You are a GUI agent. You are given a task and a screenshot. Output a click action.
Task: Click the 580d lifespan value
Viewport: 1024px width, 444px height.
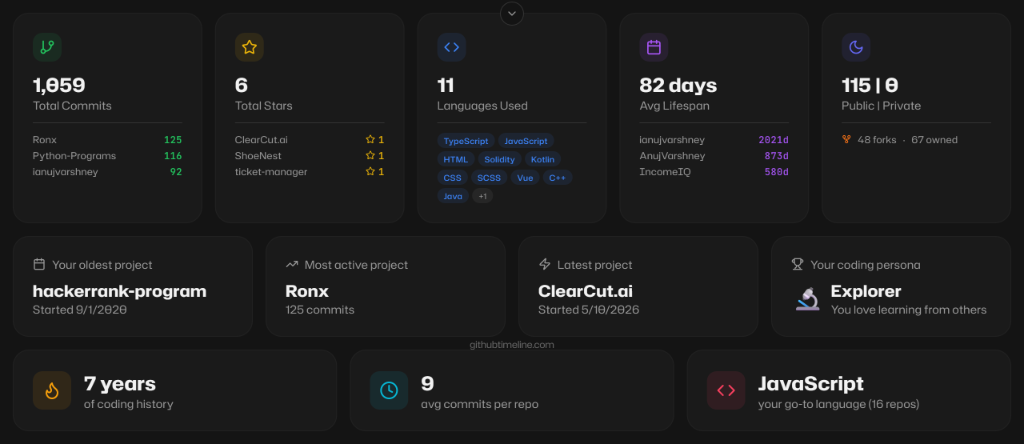pyautogui.click(x=776, y=172)
